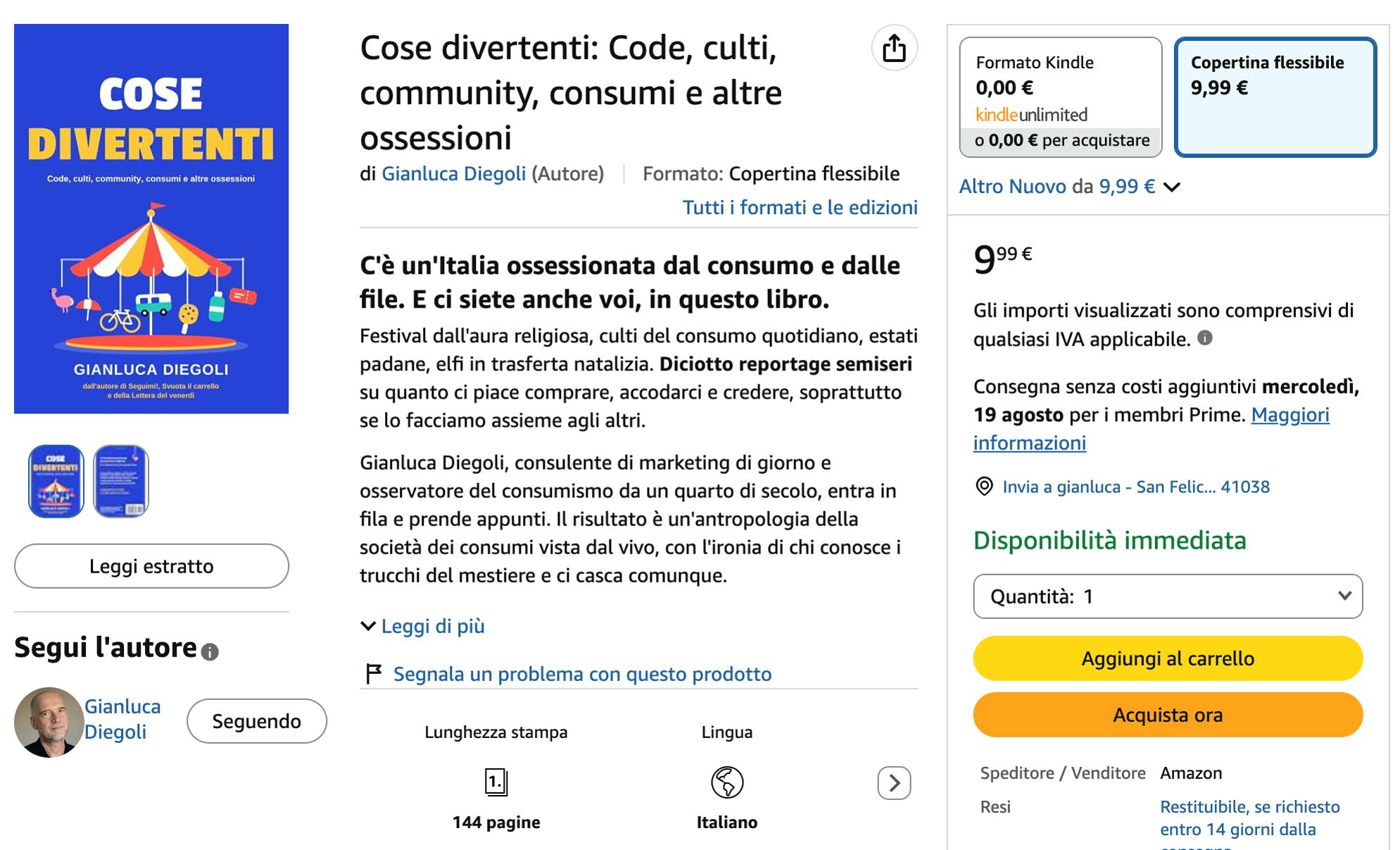The height and width of the screenshot is (850, 1400).
Task: Select the Formato Kindle option
Action: (1061, 97)
